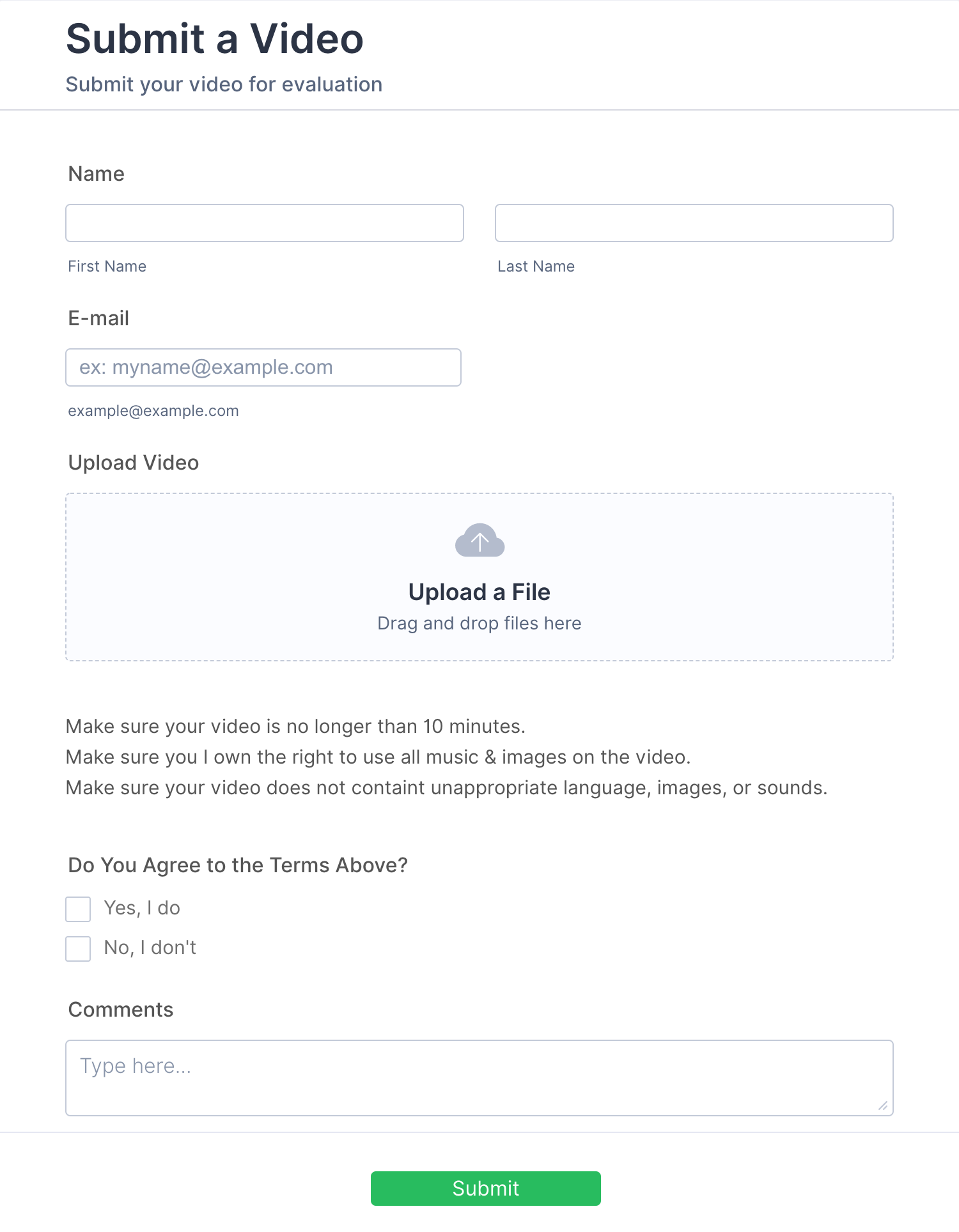Focus the First Name input box

coord(265,223)
